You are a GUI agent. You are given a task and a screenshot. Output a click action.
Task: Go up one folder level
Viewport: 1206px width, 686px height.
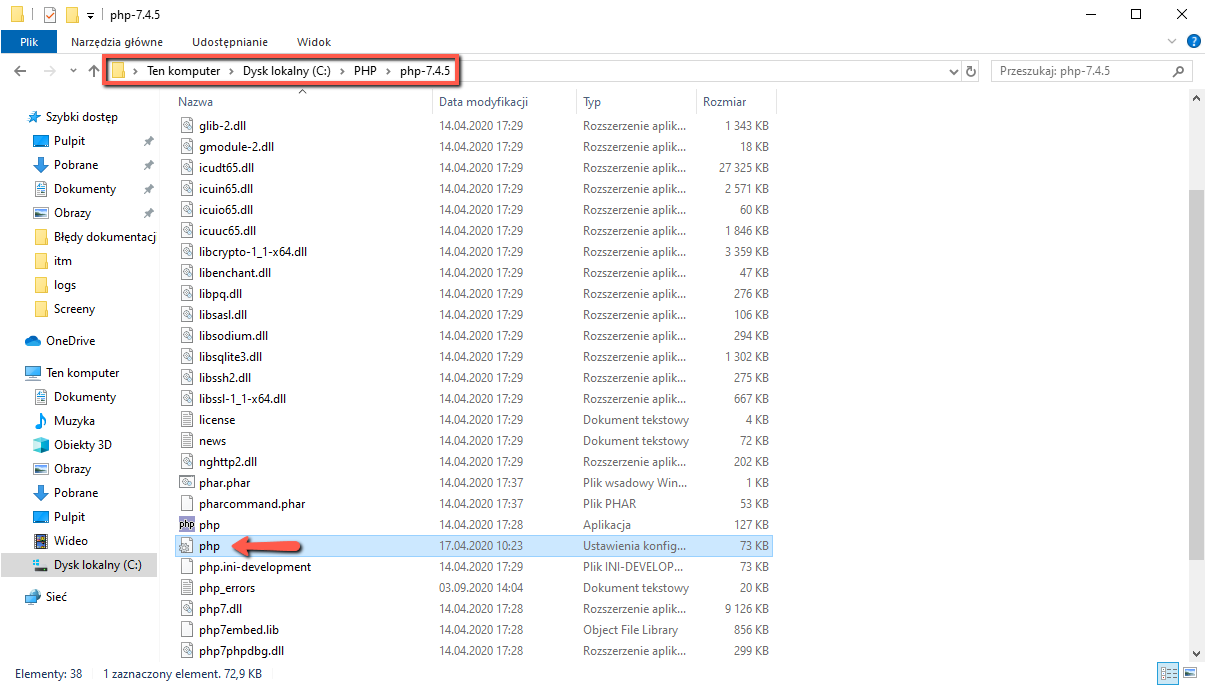tap(94, 71)
